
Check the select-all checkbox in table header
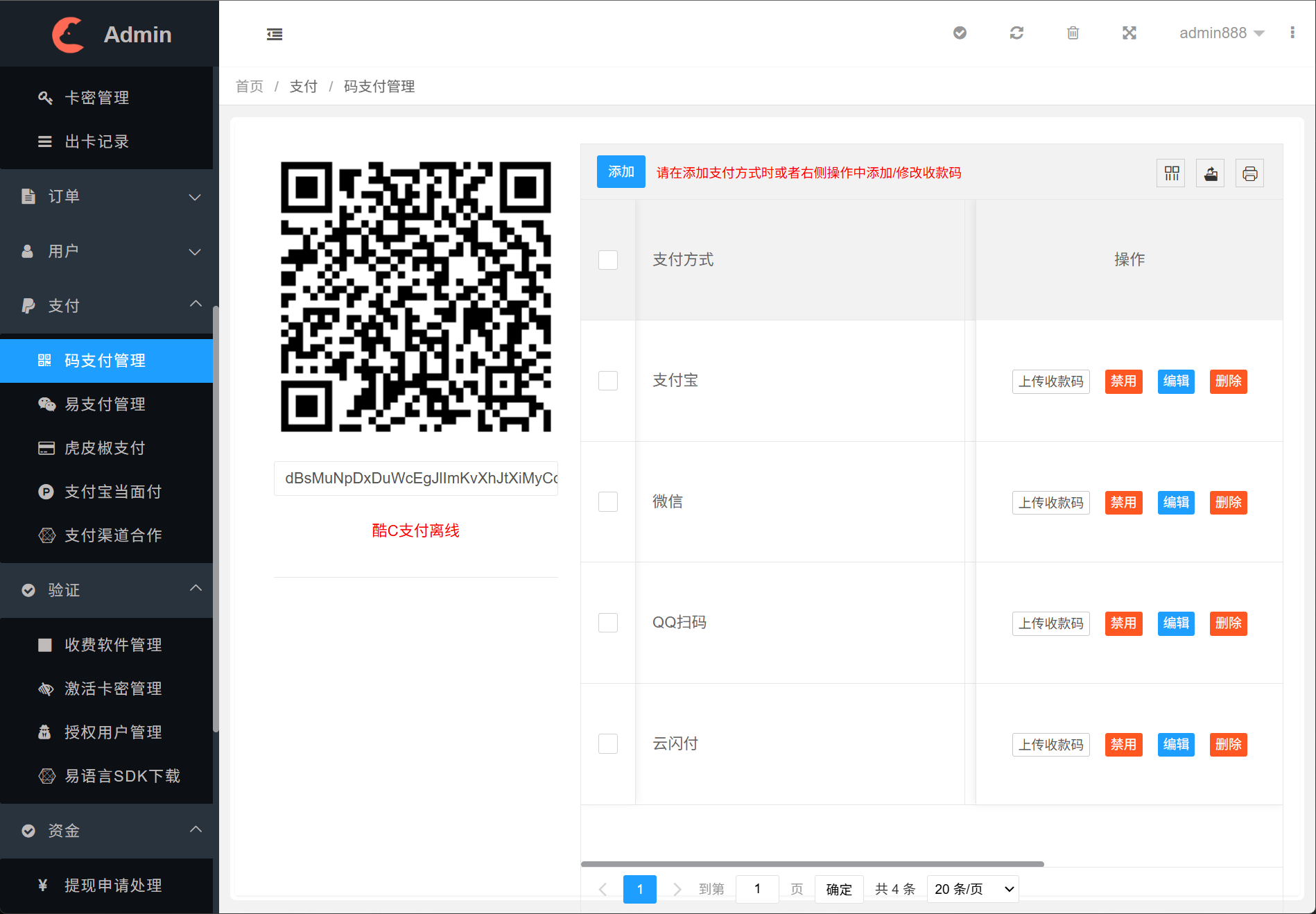(608, 260)
